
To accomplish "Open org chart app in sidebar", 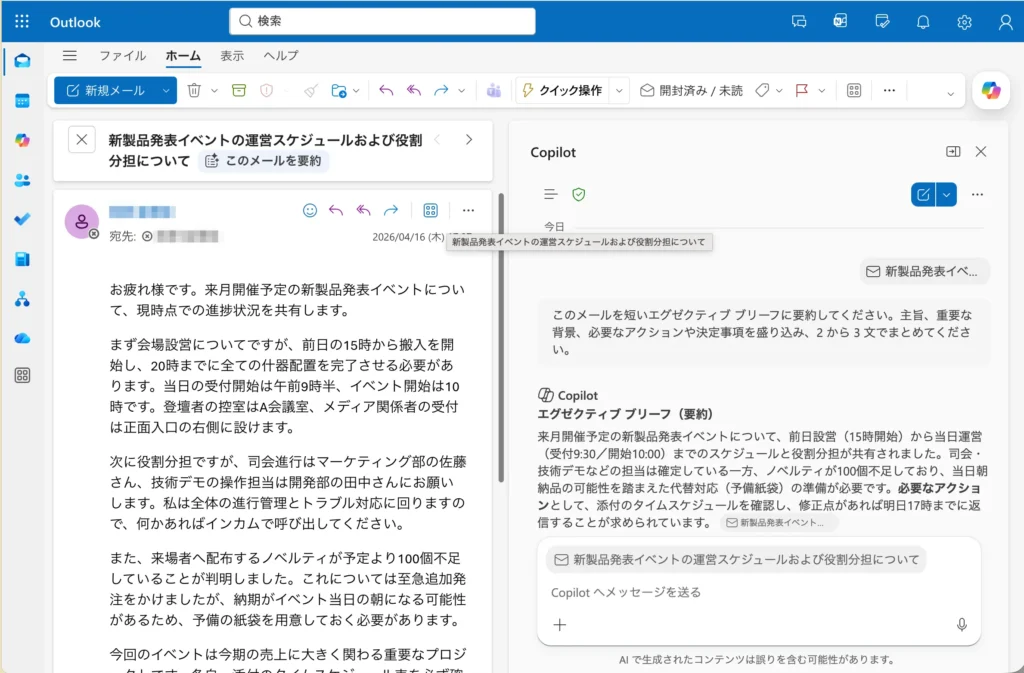I will click(x=22, y=299).
